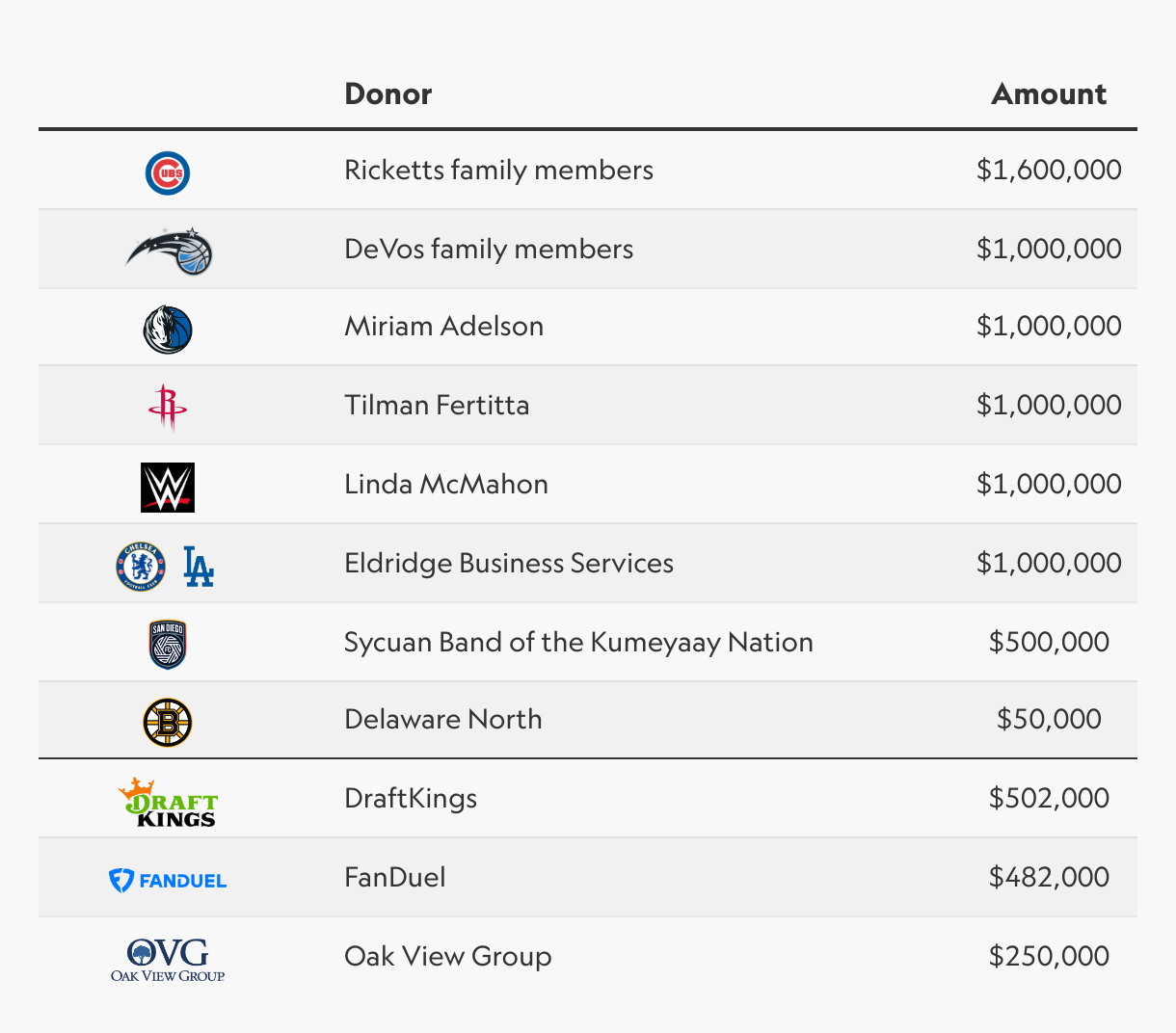Select the Oak View Group logo
The height and width of the screenshot is (1033, 1176).
click(168, 960)
